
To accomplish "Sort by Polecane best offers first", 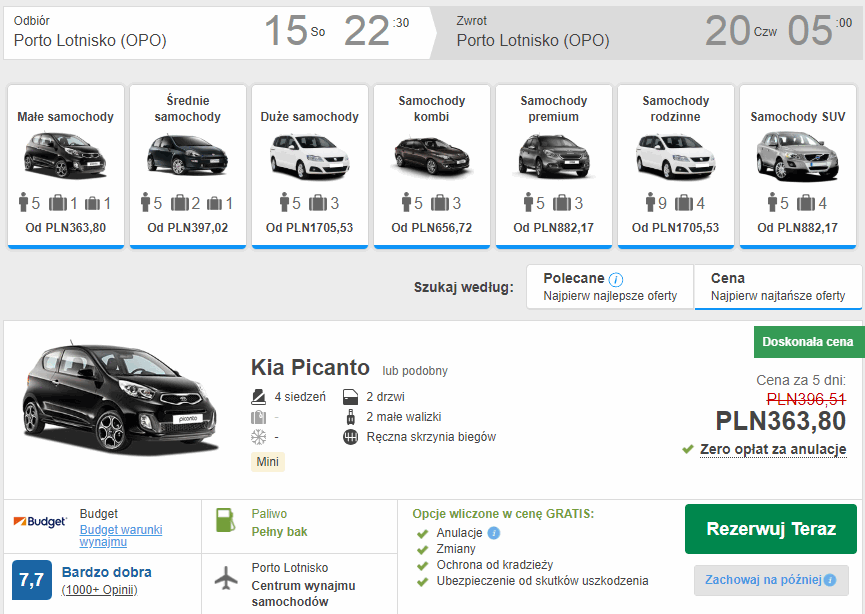I will click(610, 287).
